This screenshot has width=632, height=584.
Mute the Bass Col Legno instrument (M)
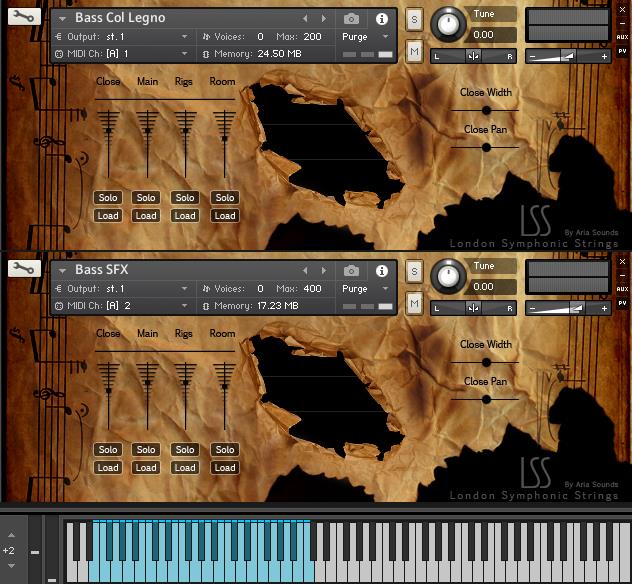click(414, 51)
